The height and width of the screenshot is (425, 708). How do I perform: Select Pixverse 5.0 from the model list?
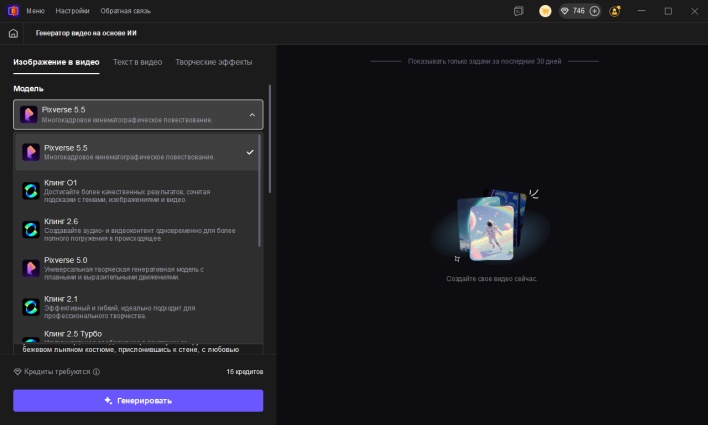(x=138, y=267)
